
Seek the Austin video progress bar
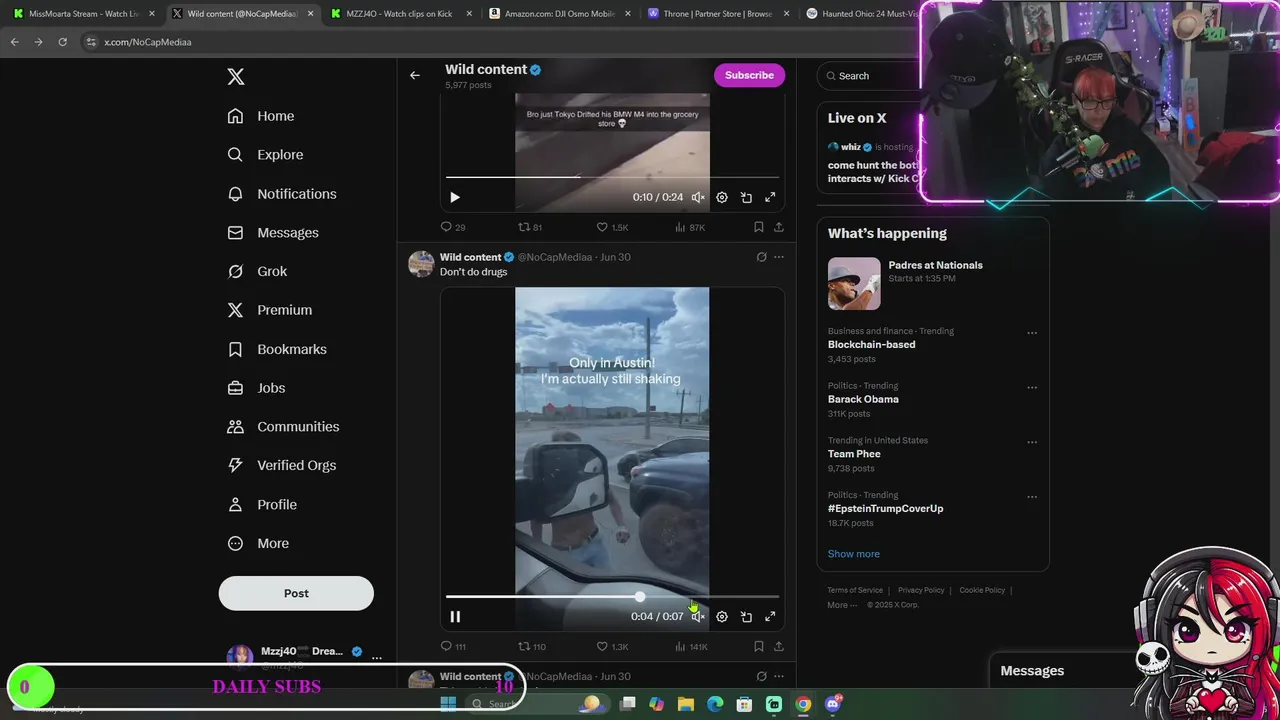point(612,597)
